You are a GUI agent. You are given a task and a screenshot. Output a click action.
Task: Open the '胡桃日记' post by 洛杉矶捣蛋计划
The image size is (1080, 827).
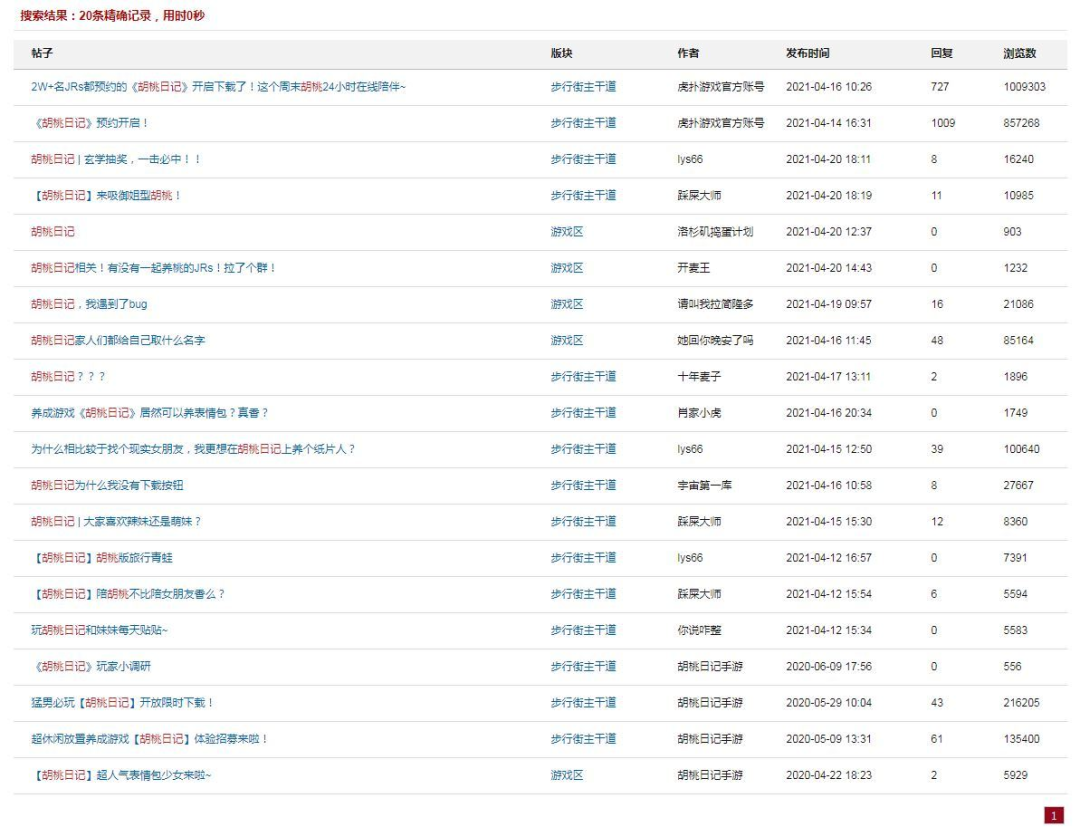click(x=52, y=232)
